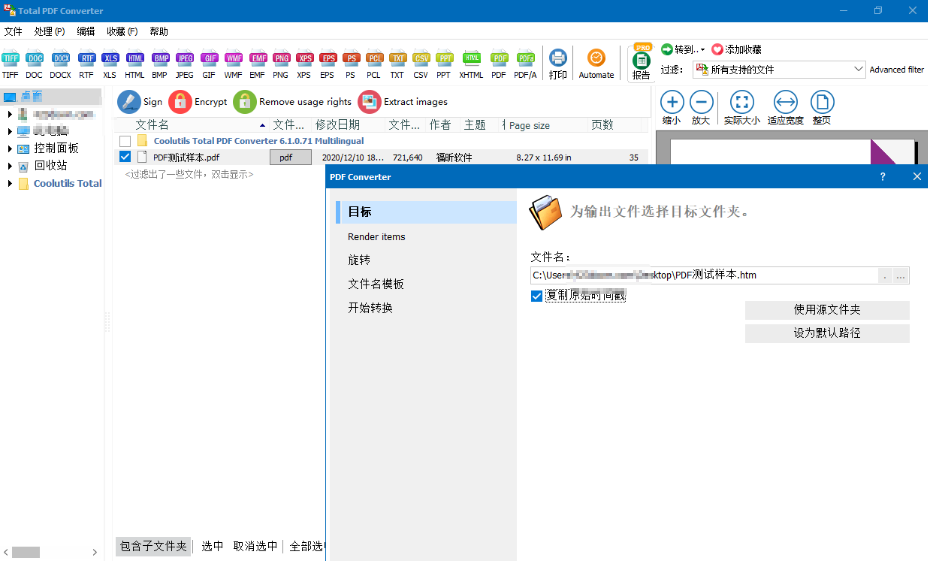Expand the blurred computer tree node

9,131
